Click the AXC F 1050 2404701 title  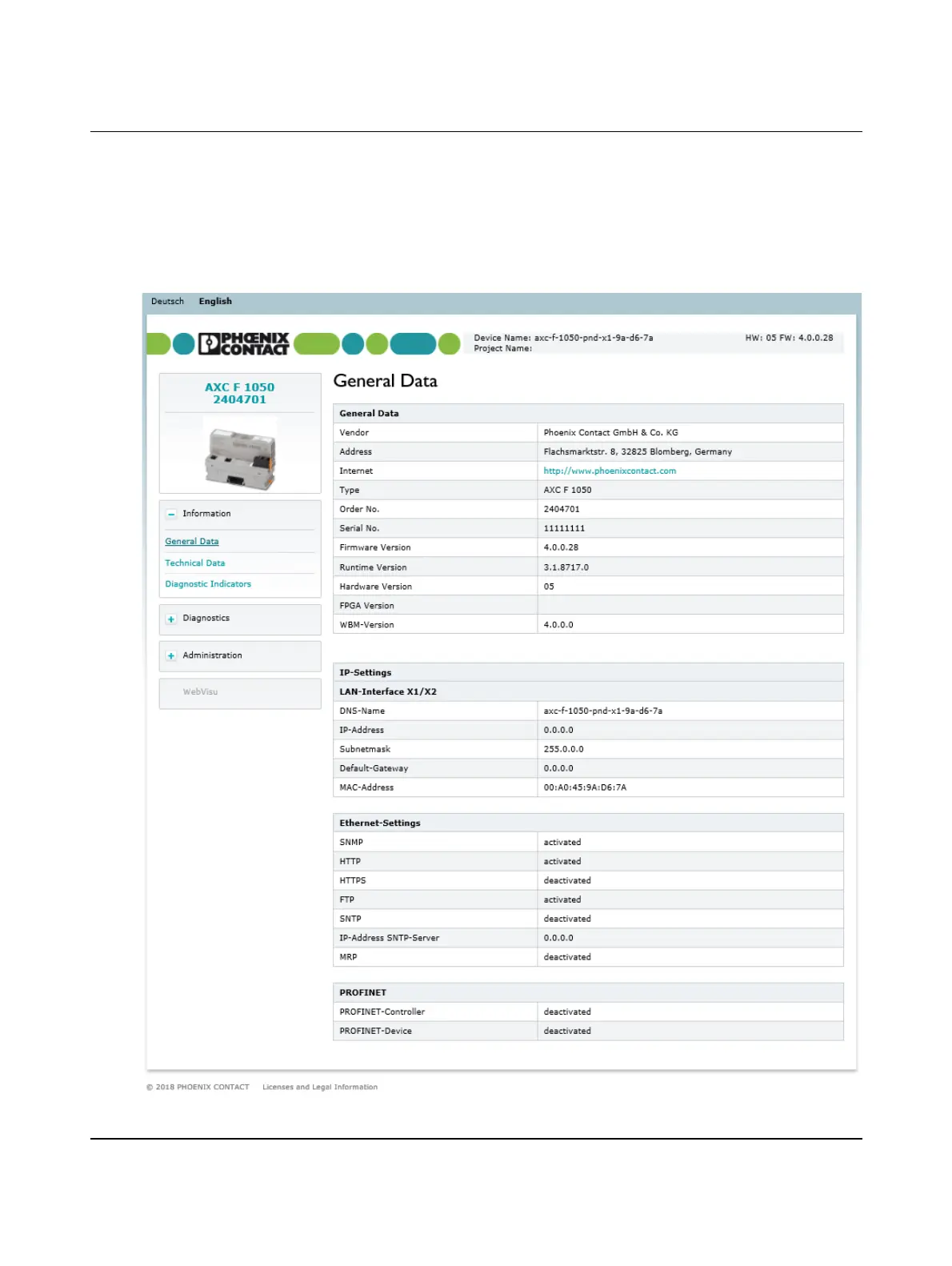(x=239, y=393)
